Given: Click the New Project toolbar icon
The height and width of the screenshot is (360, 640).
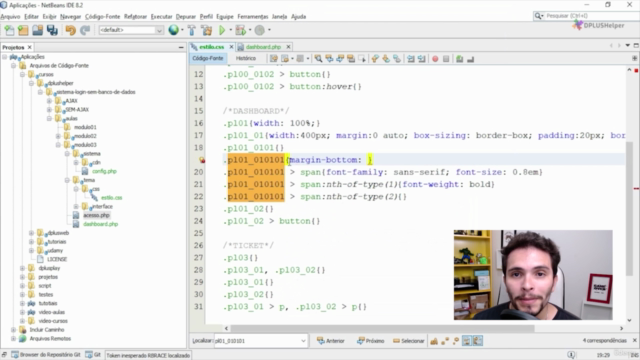Looking at the screenshot, I should coord(23,30).
